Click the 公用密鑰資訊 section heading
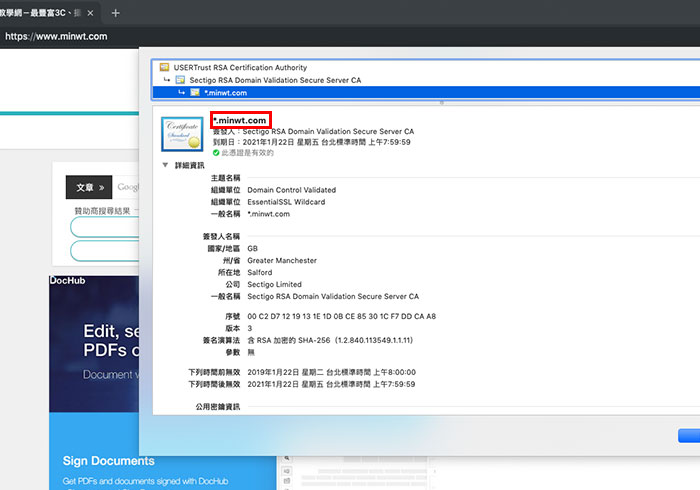 click(x=217, y=407)
